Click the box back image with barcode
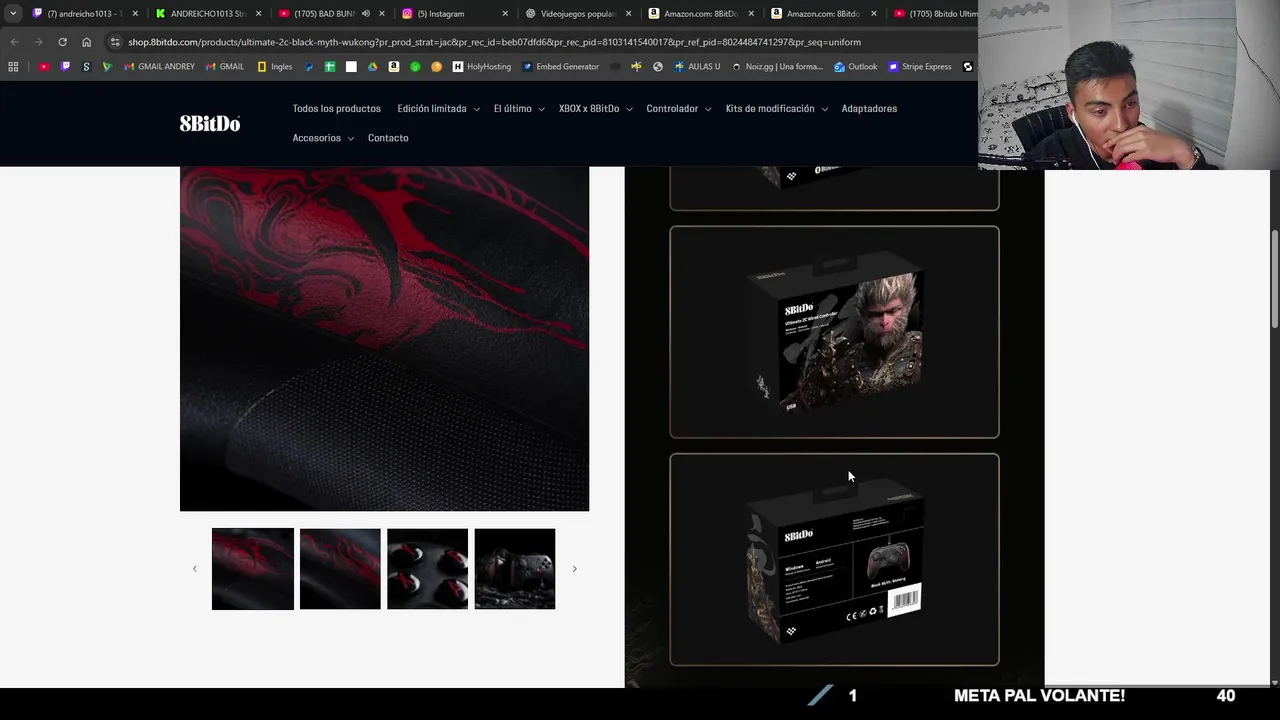The width and height of the screenshot is (1280, 720). click(x=834, y=559)
